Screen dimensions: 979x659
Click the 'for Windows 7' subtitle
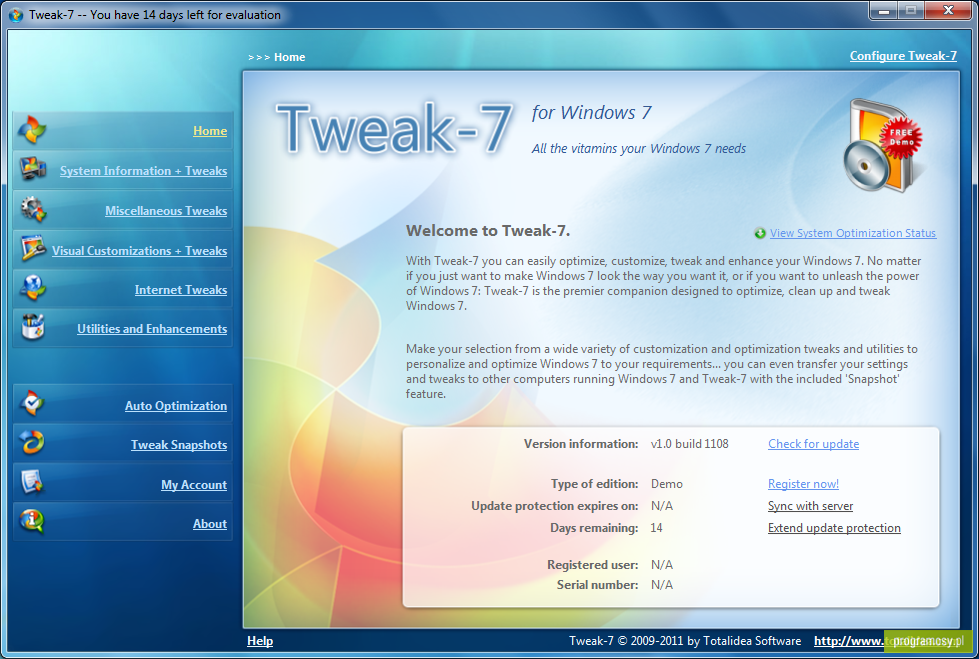point(591,112)
